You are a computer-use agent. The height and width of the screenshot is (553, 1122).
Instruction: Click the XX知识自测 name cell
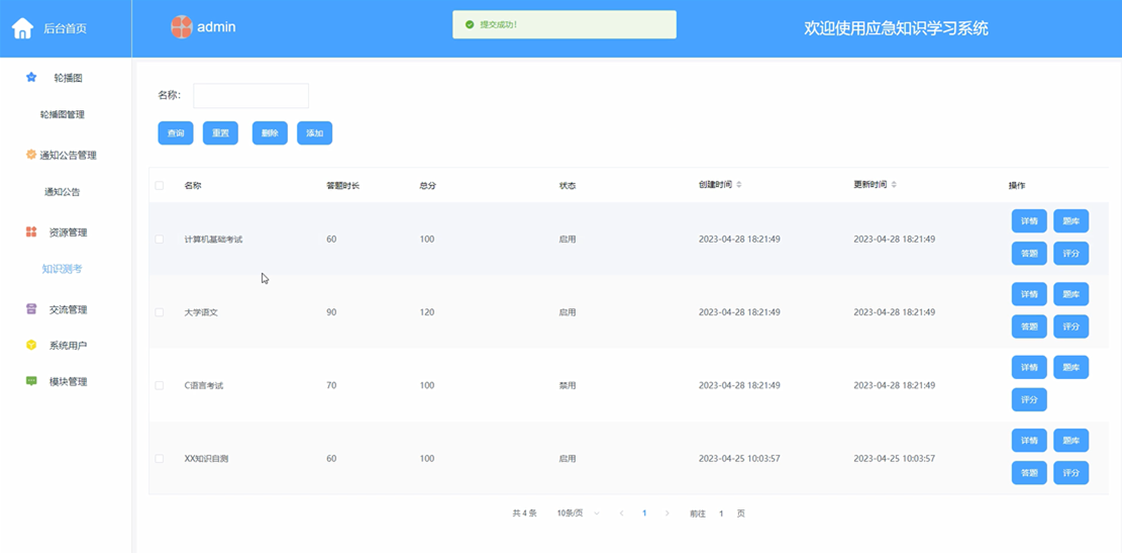208,458
